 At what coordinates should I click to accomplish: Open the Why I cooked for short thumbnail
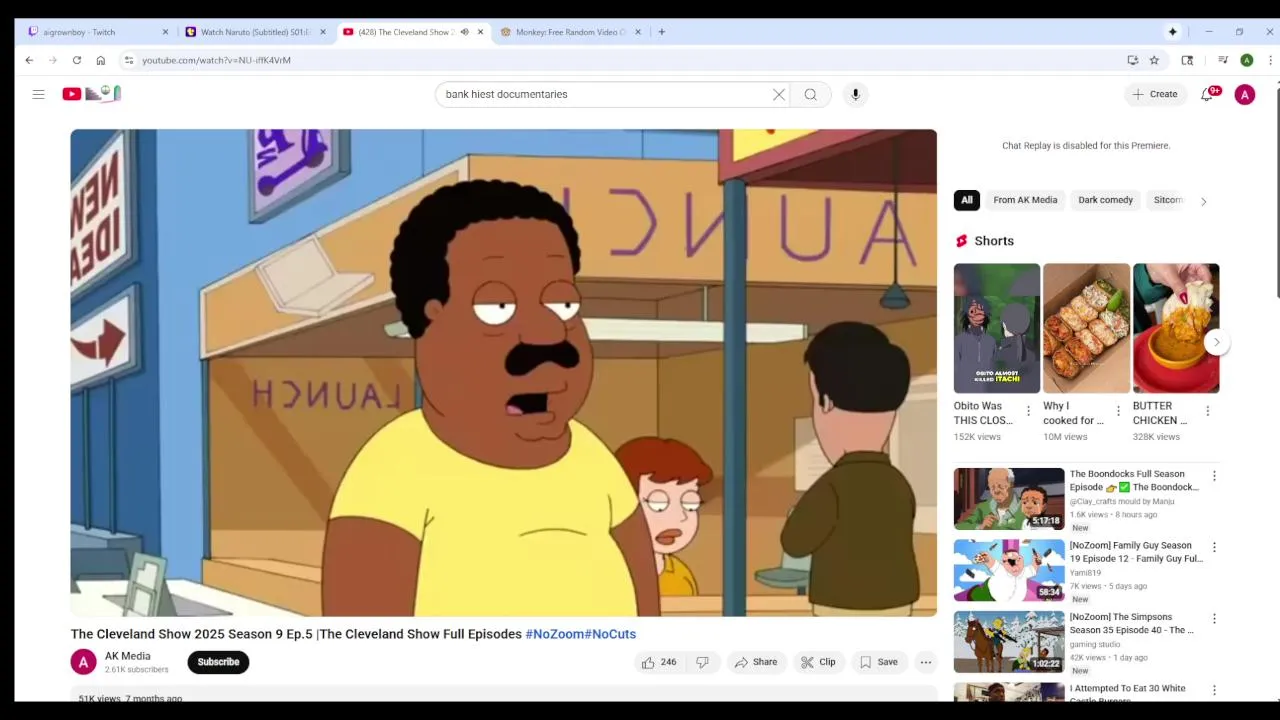(x=1086, y=328)
